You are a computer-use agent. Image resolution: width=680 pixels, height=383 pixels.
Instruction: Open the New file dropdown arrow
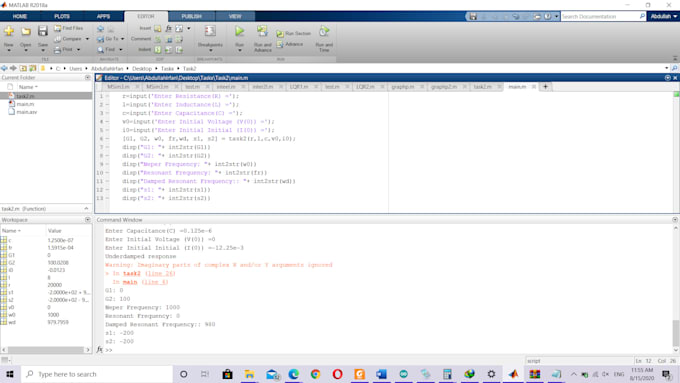(9, 51)
